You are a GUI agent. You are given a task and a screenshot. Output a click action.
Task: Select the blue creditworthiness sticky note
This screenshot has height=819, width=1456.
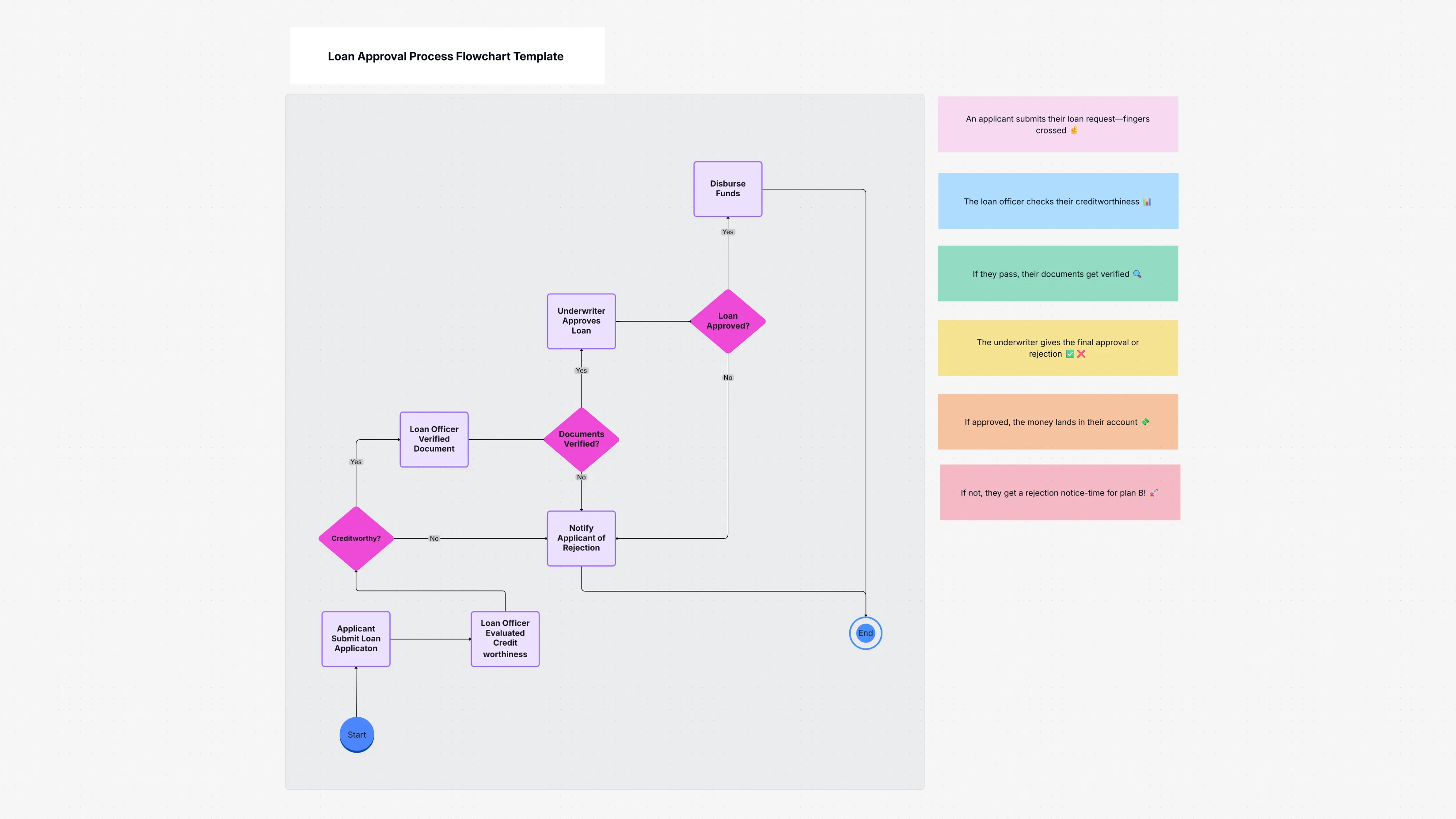pyautogui.click(x=1057, y=201)
